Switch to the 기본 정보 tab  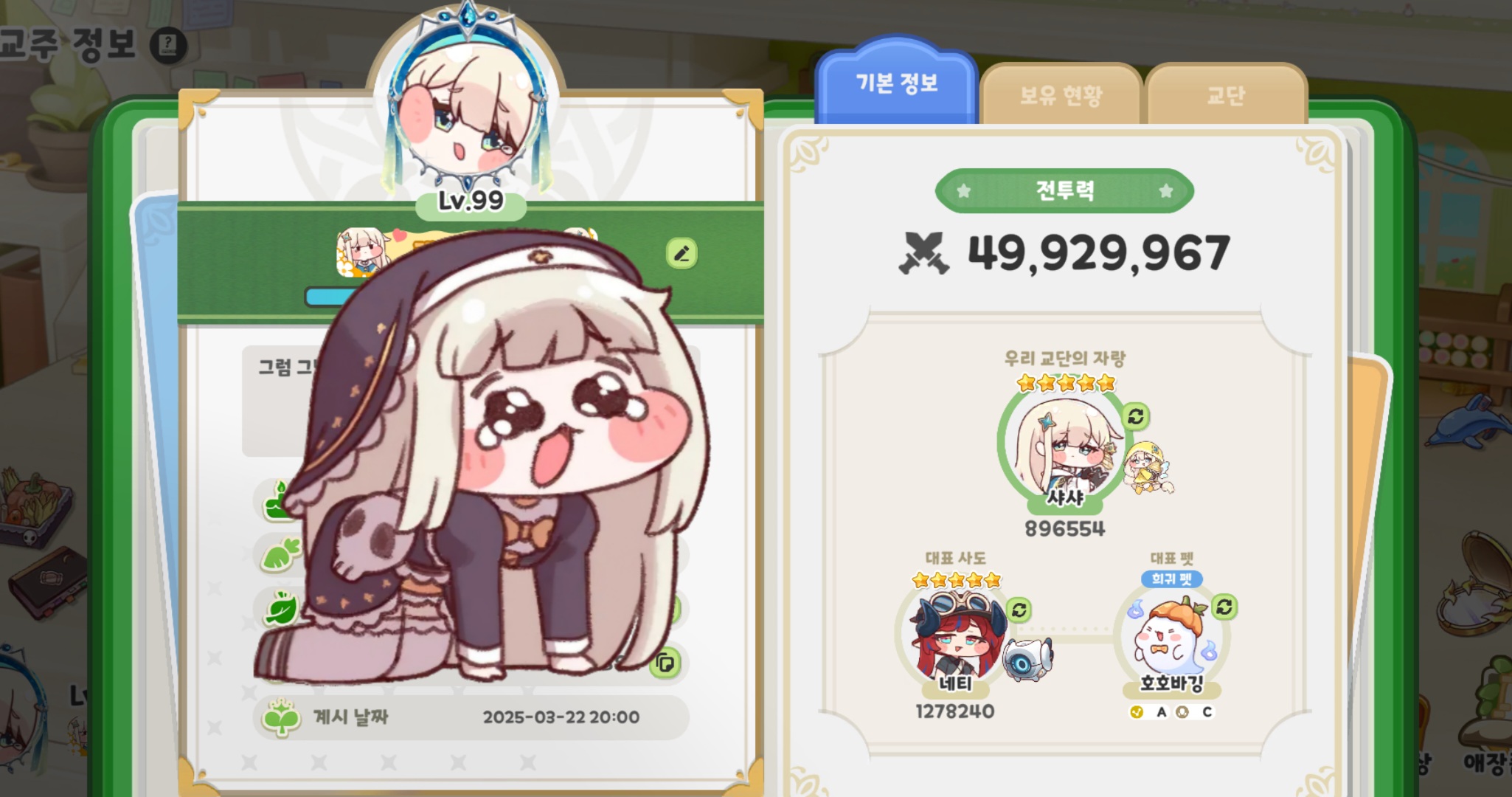pos(897,83)
